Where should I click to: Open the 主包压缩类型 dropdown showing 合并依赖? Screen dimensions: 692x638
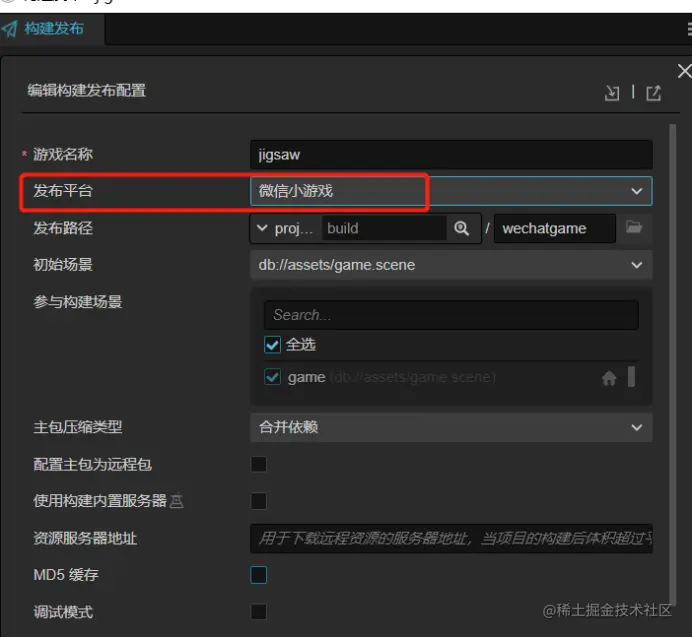point(451,427)
